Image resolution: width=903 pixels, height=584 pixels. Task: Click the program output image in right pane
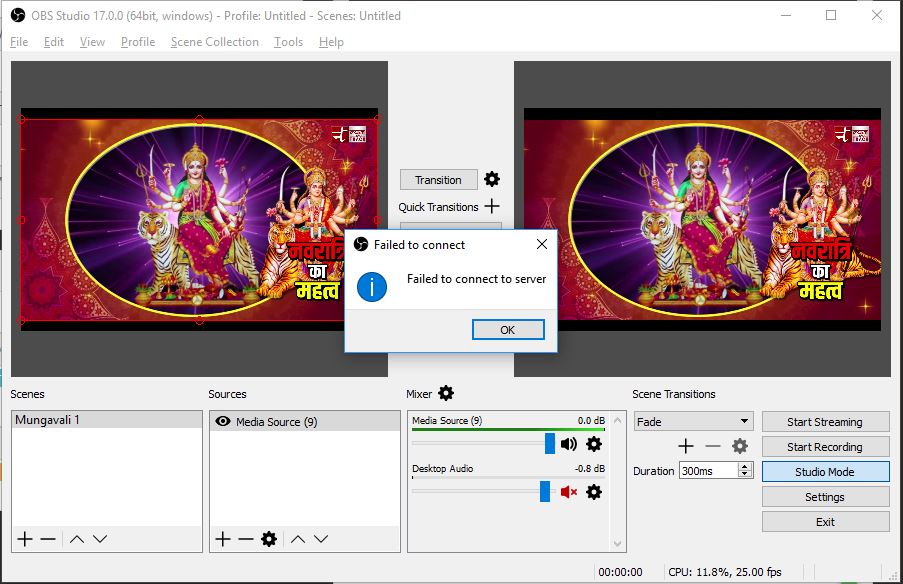[702, 219]
